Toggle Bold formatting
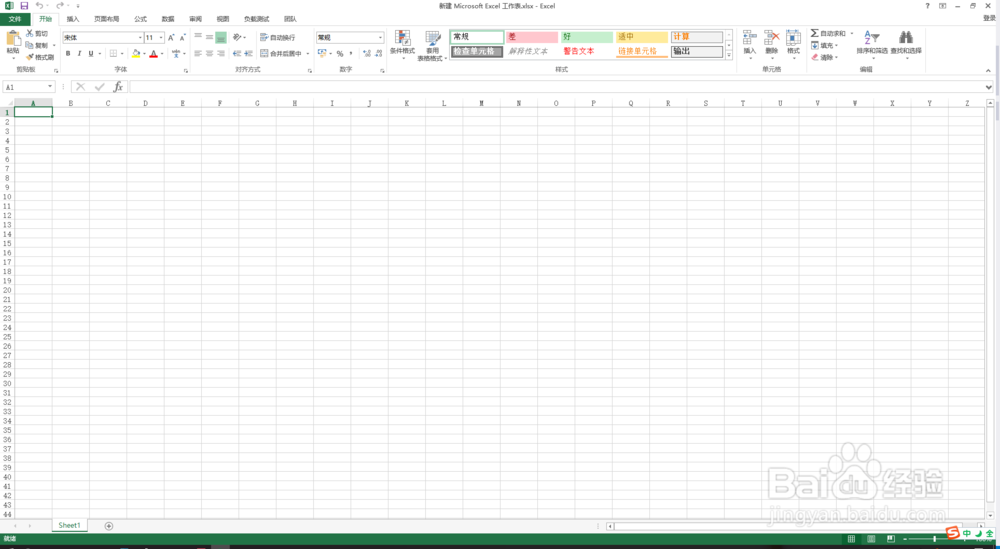The width and height of the screenshot is (1000, 549). tap(68, 54)
